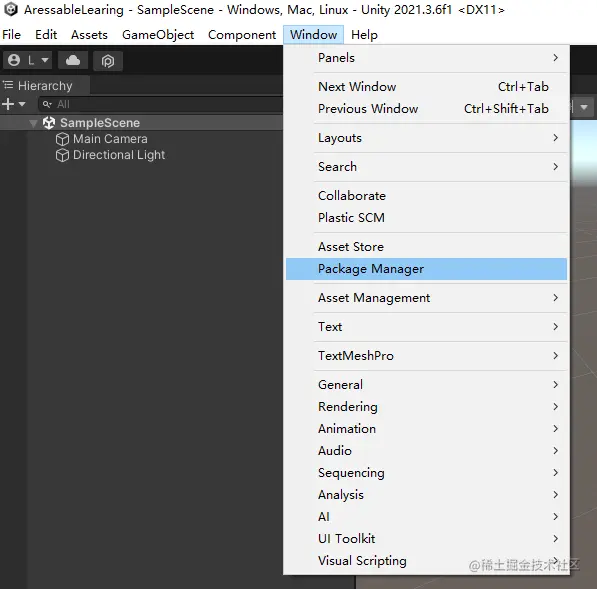This screenshot has width=597, height=589.
Task: Open the Component menu
Action: click(x=242, y=35)
